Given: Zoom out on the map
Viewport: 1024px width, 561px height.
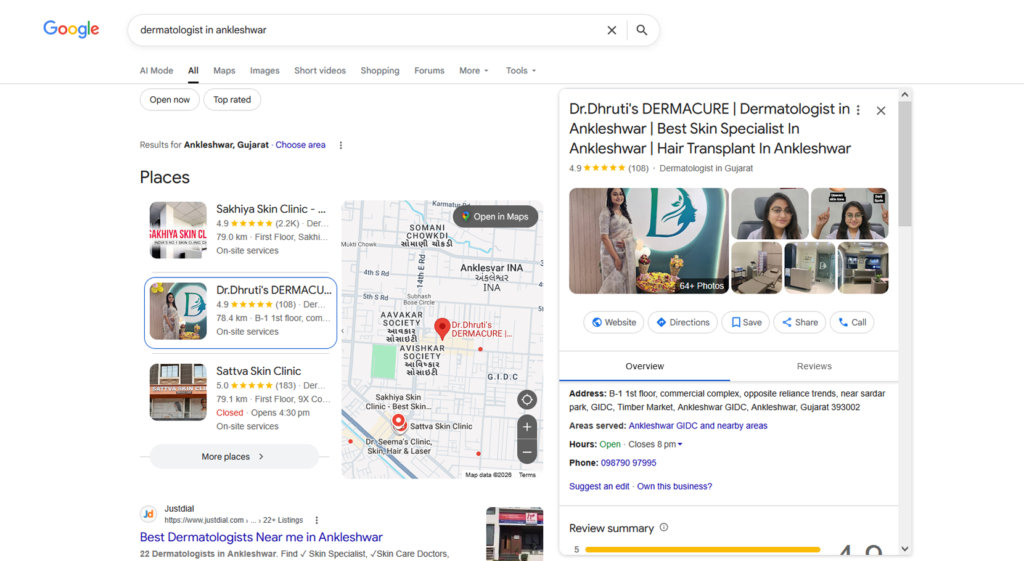Looking at the screenshot, I should click(527, 452).
